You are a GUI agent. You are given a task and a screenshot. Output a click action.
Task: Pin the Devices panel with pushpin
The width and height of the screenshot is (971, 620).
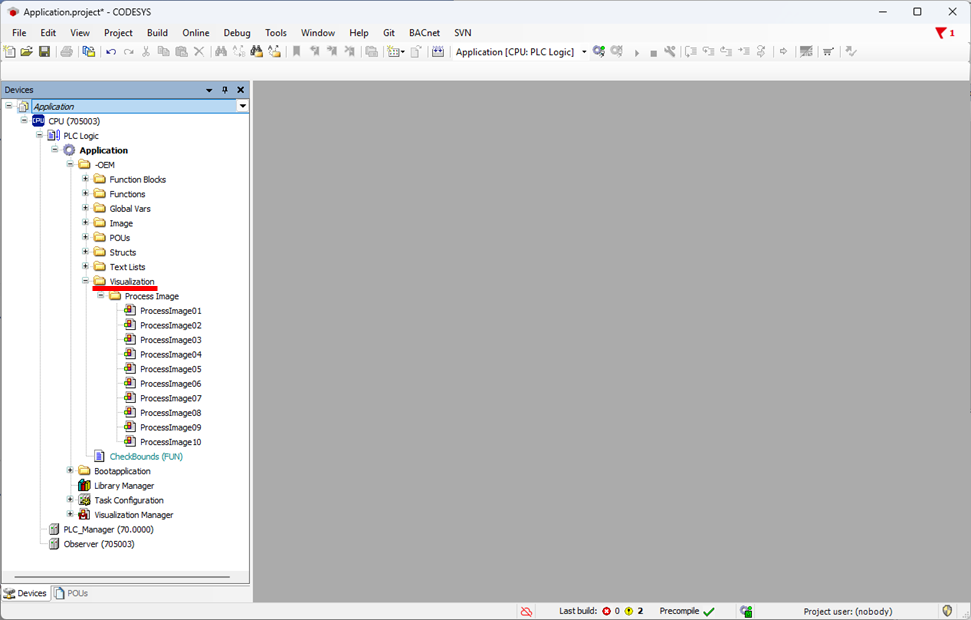[x=225, y=90]
